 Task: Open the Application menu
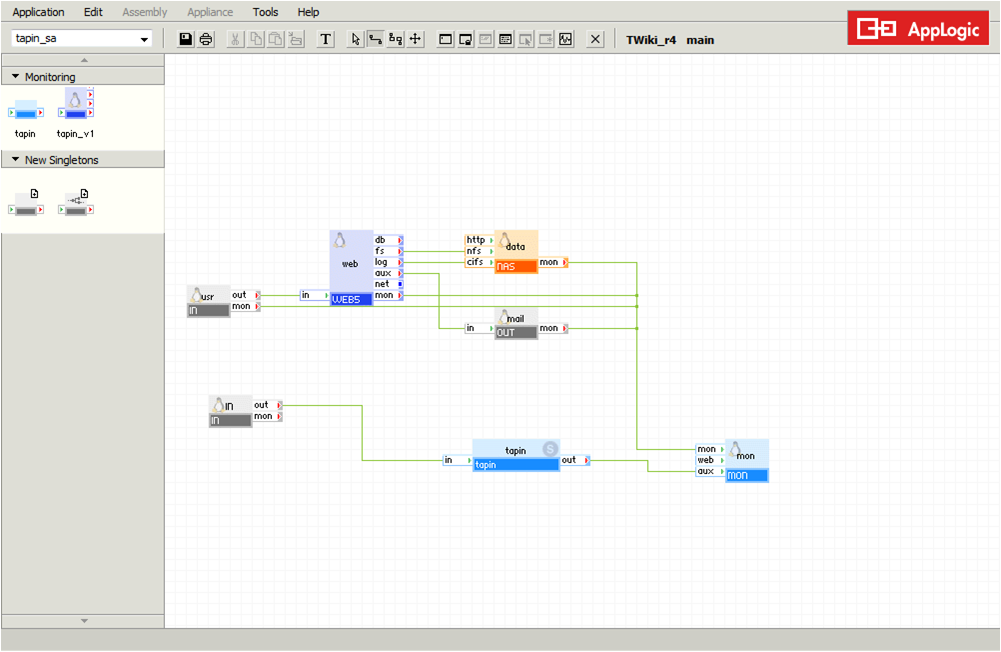click(x=38, y=12)
